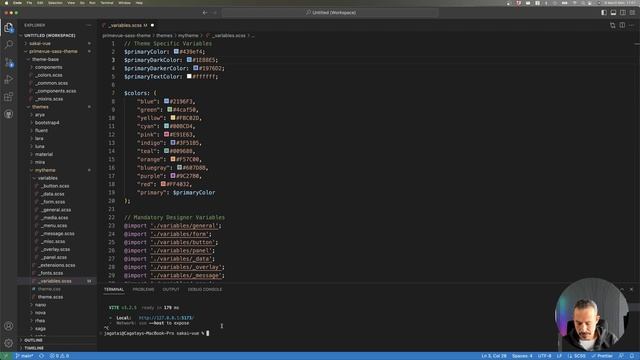Open the Explorer view in activity bar

click(9, 28)
